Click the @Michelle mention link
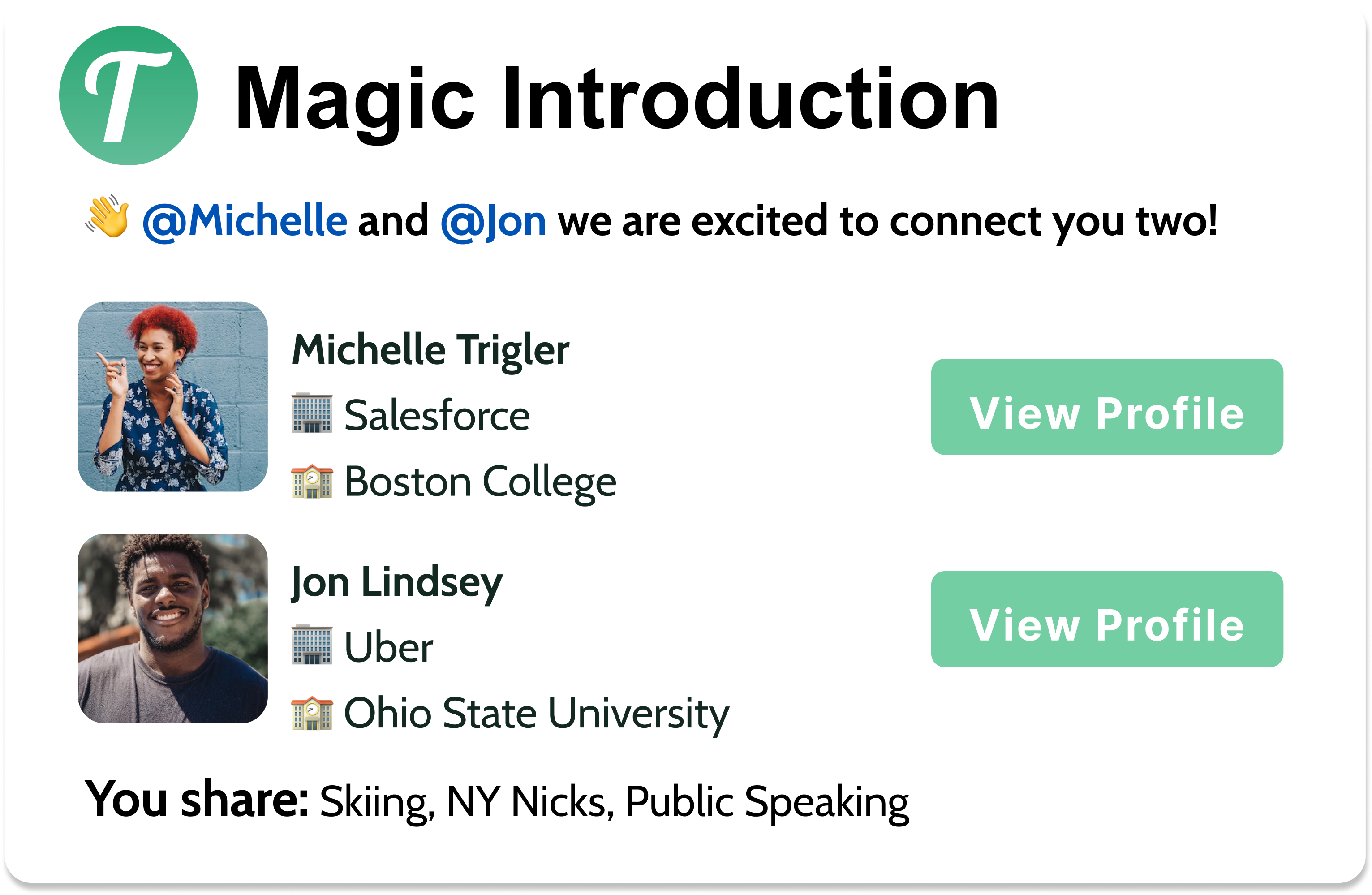Image resolution: width=1372 pixels, height=895 pixels. pyautogui.click(x=245, y=221)
